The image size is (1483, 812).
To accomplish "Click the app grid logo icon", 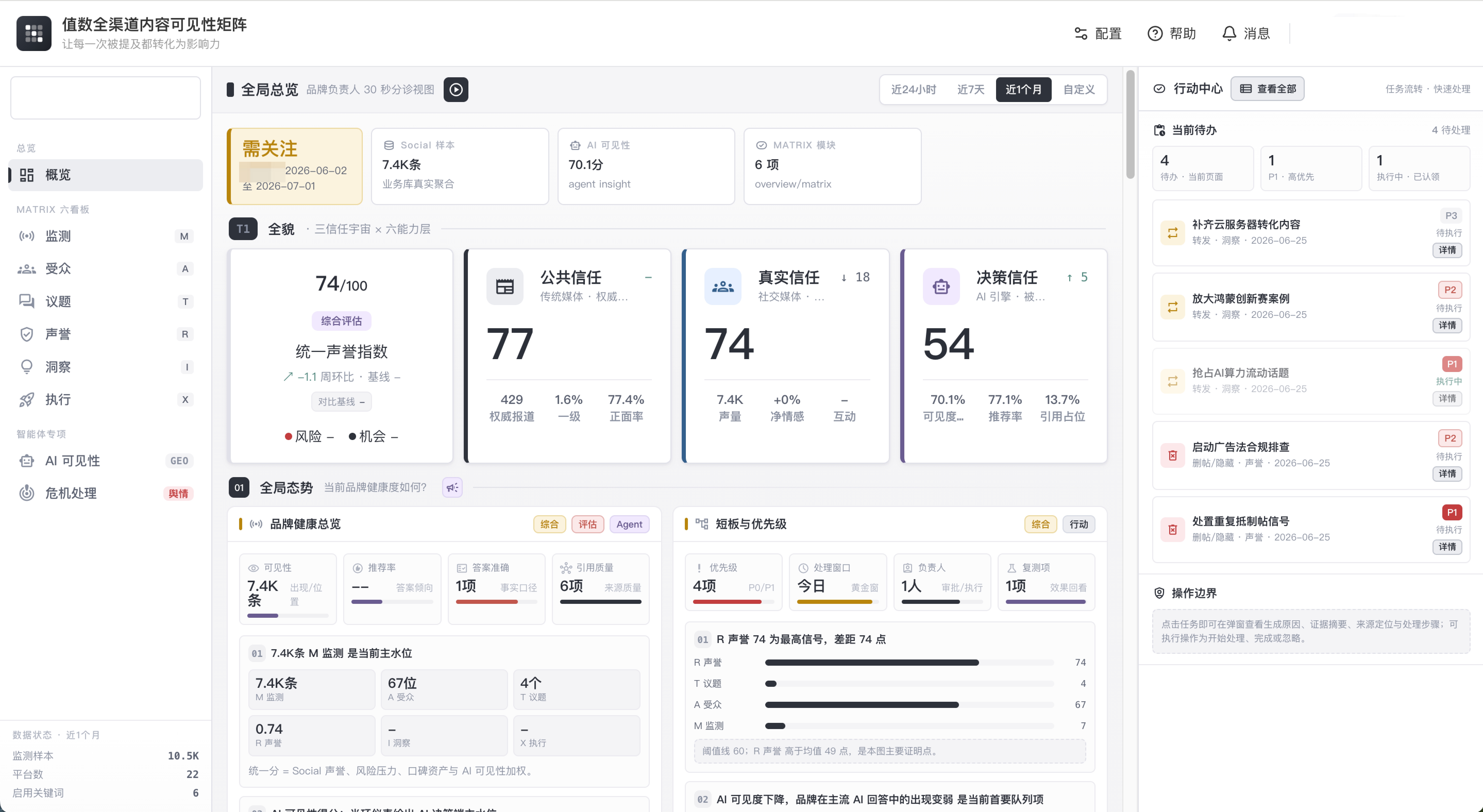I will click(x=33, y=33).
